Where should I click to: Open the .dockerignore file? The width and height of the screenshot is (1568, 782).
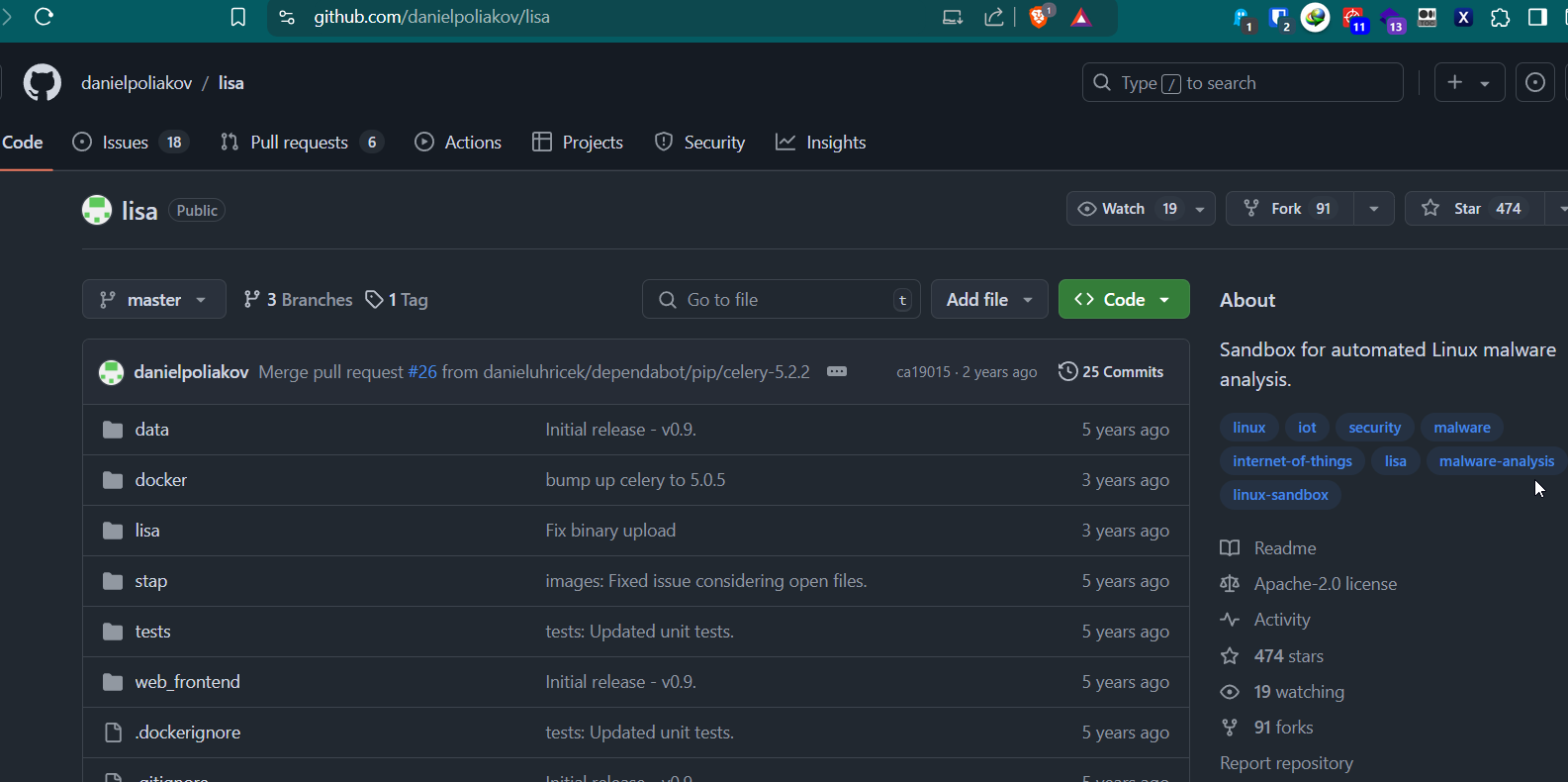coord(188,733)
